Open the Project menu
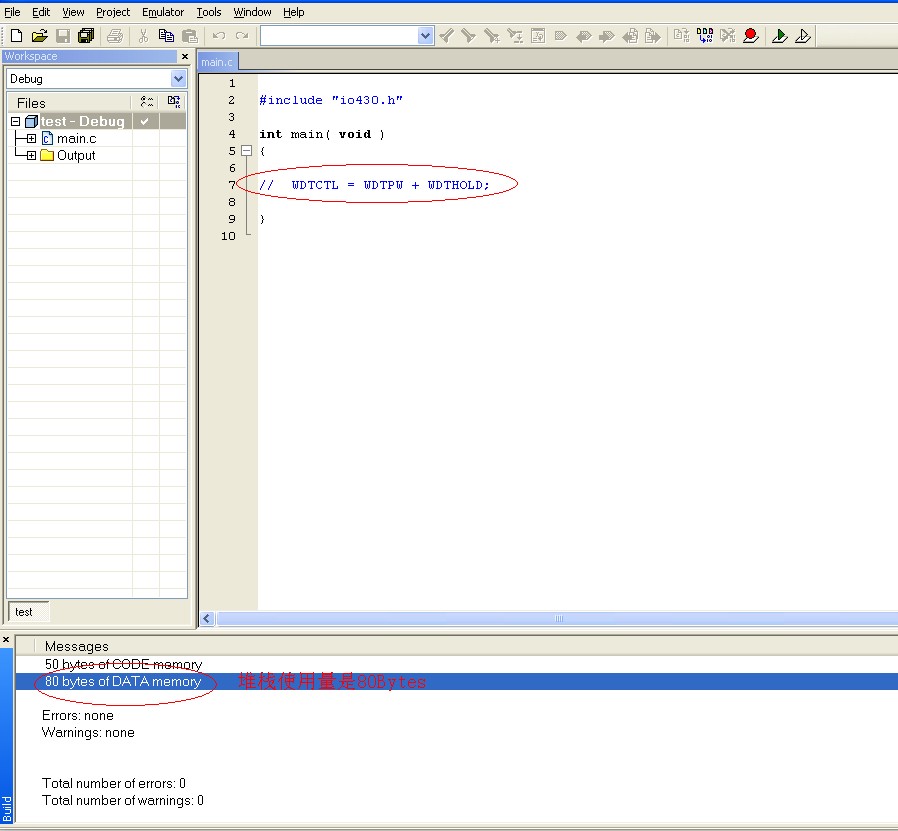 [x=113, y=12]
